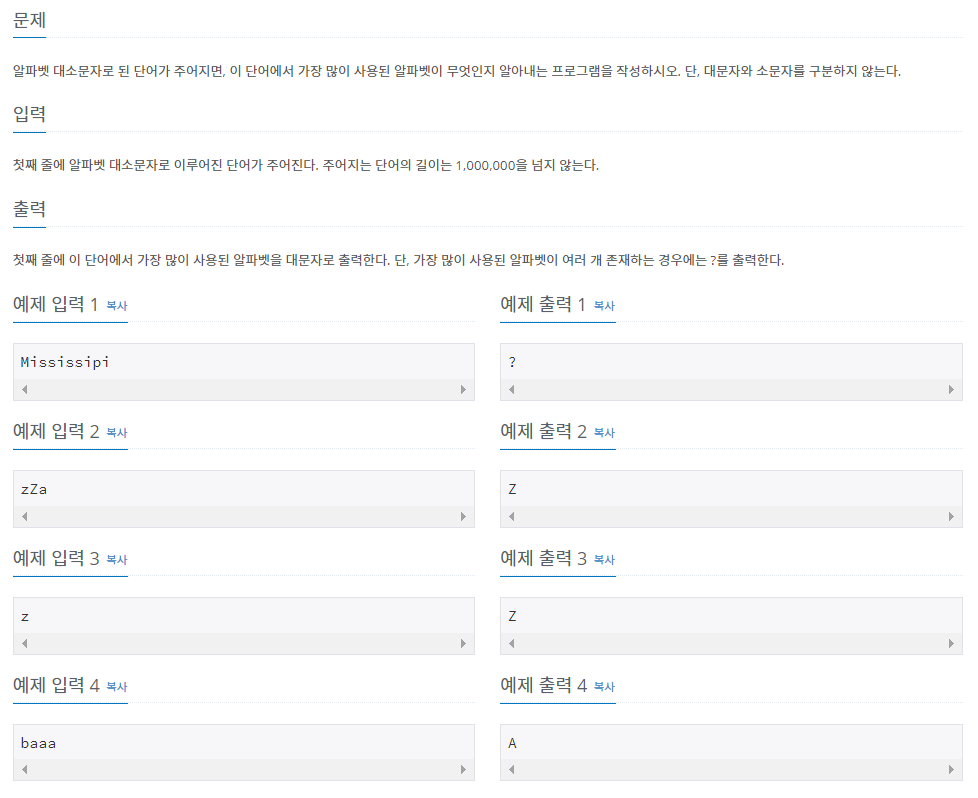Click left scroll arrow under Mississipi box

(25, 389)
